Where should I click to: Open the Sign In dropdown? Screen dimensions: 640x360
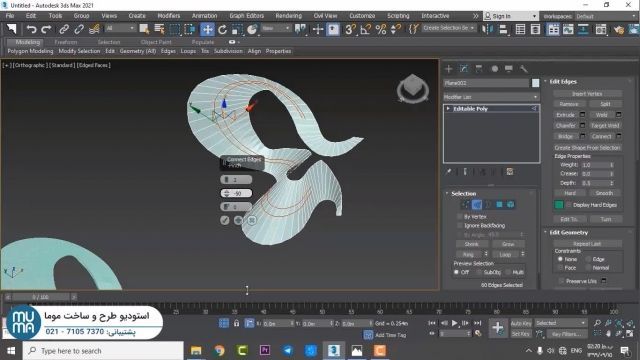pos(511,16)
